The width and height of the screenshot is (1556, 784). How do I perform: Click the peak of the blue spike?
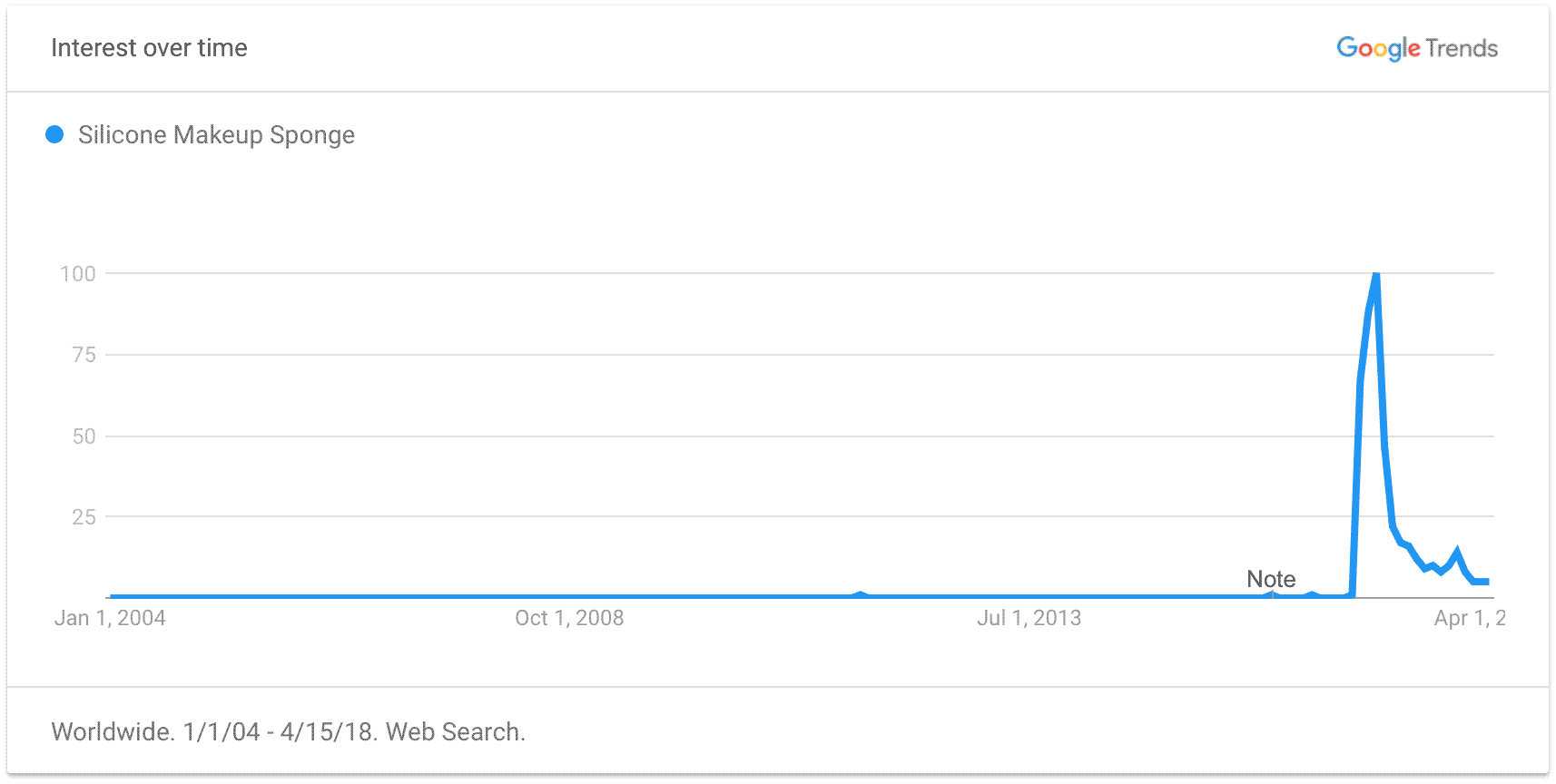click(x=1376, y=274)
